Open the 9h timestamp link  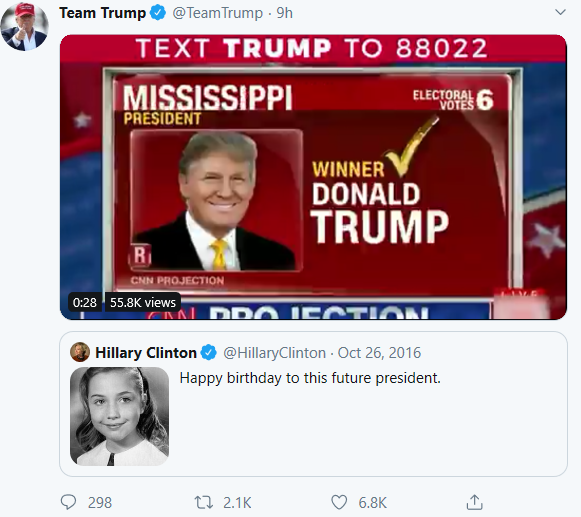tap(285, 13)
